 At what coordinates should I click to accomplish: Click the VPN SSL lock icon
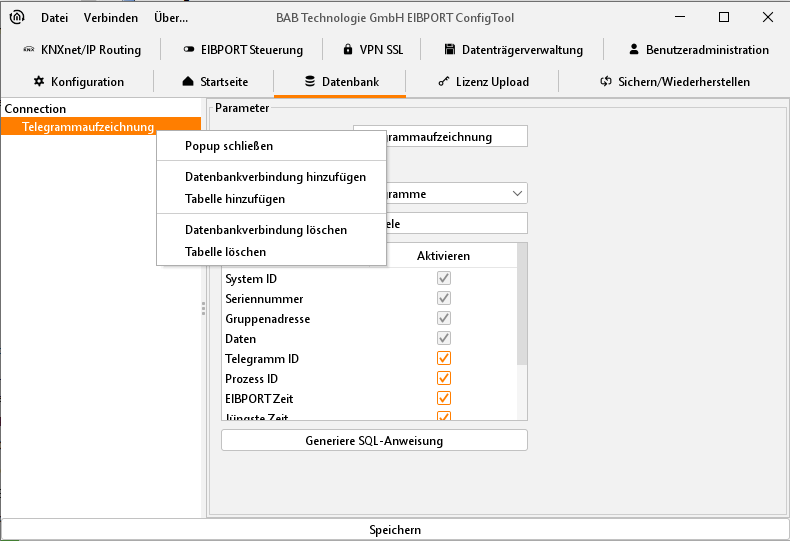[347, 50]
